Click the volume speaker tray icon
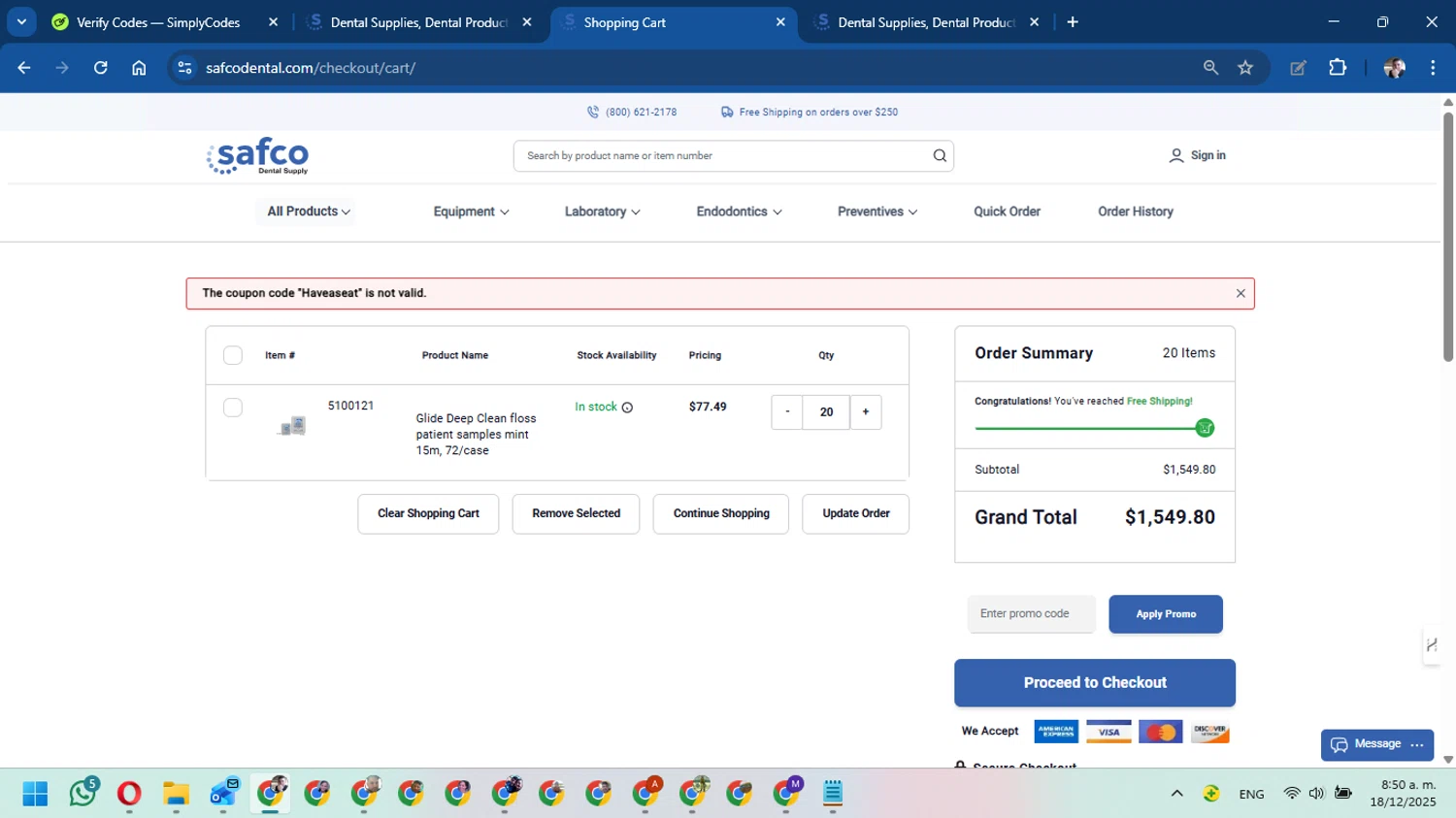1456x818 pixels. (x=1316, y=794)
